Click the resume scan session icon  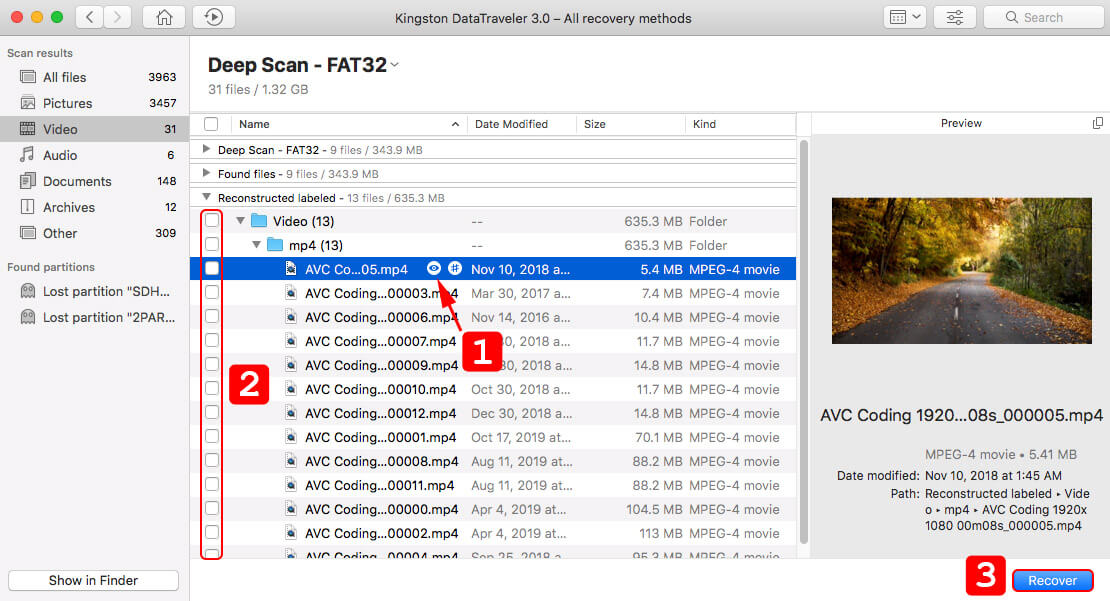[214, 17]
